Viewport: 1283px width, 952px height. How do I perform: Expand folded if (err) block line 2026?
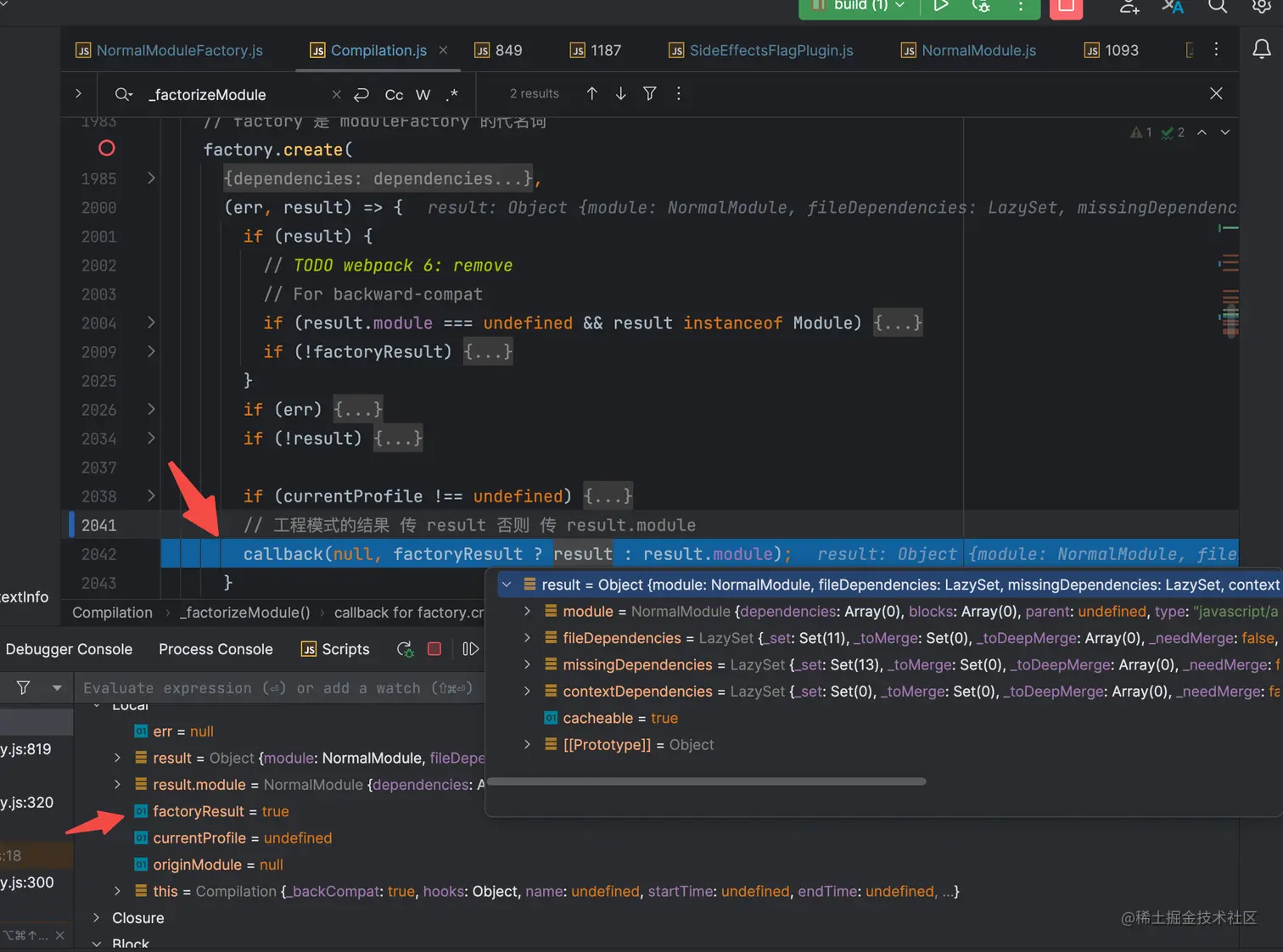(151, 409)
